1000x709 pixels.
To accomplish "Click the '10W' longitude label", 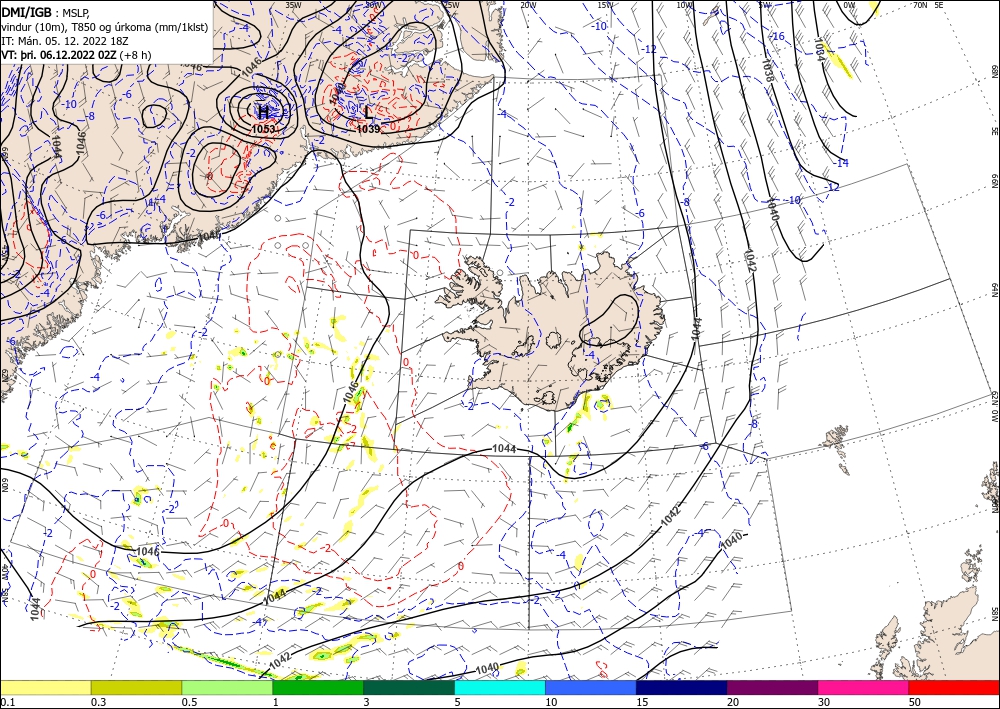I will click(x=684, y=5).
